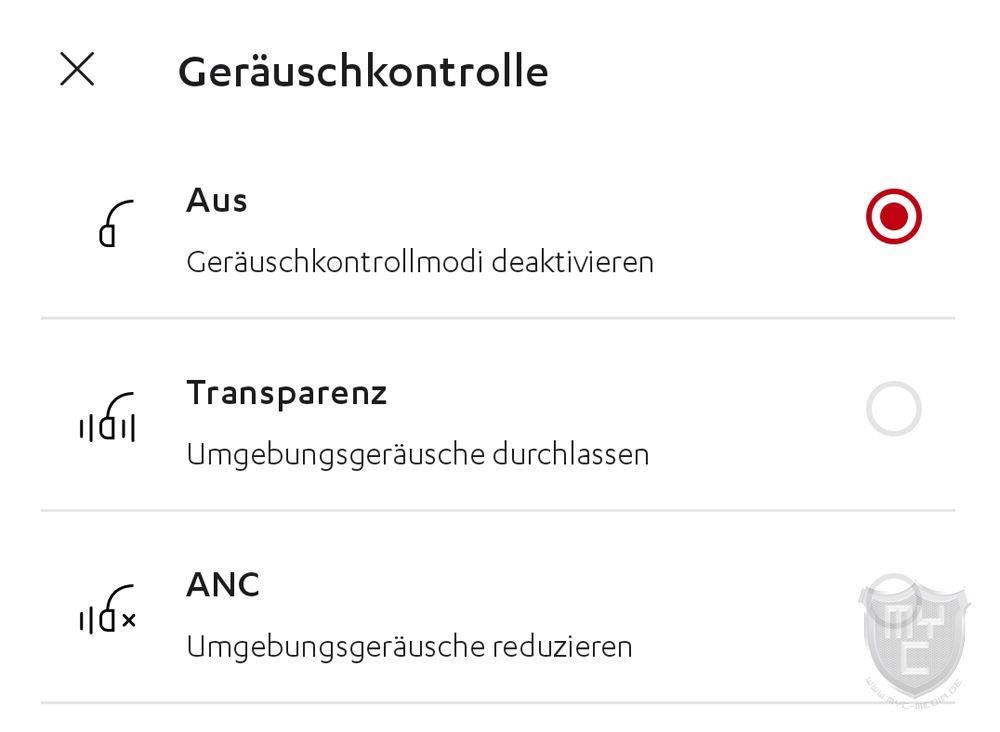This screenshot has width=1000, height=732.
Task: Click 'Umgebungsgeräusche reduzieren' description
Action: click(x=409, y=647)
